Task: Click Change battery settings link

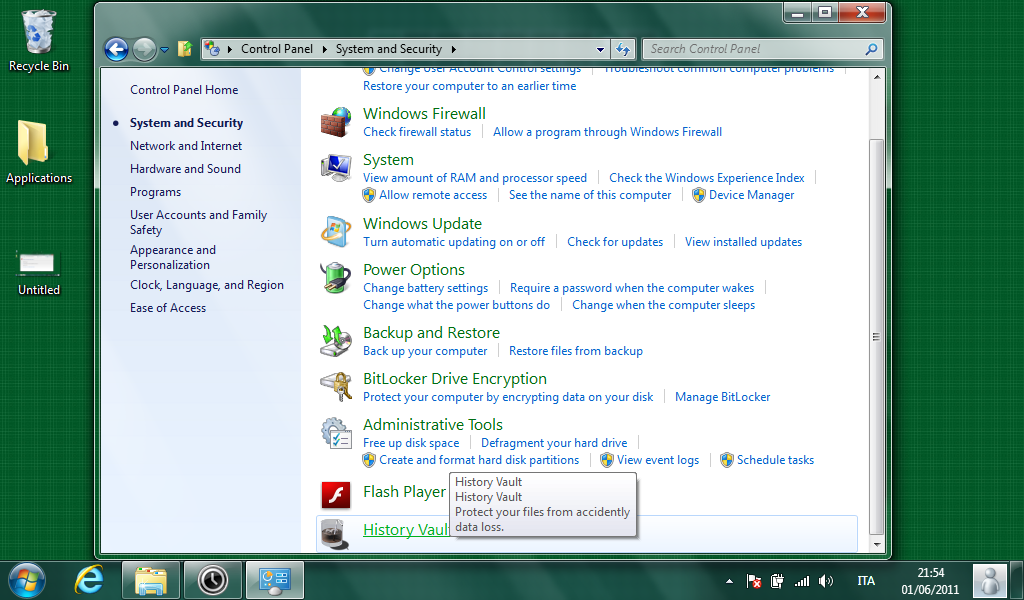Action: click(x=426, y=289)
